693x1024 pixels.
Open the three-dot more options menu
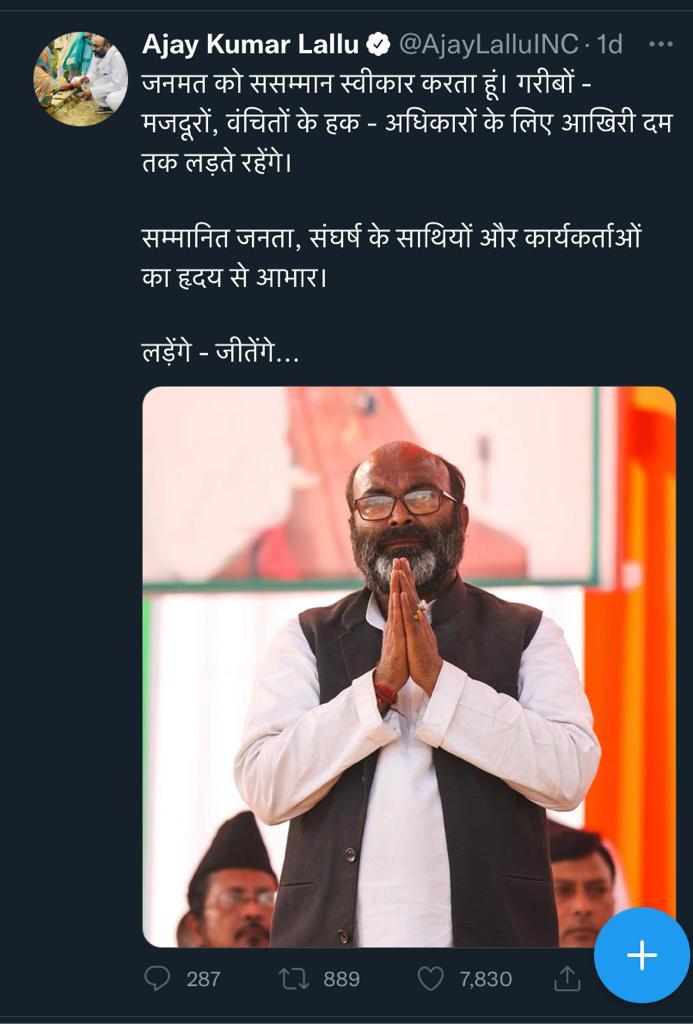[661, 44]
